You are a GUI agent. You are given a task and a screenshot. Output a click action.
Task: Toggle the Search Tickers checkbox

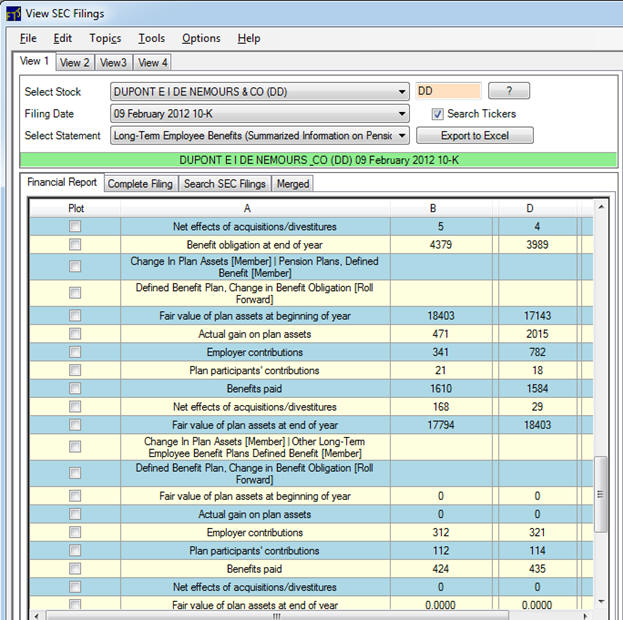point(437,114)
